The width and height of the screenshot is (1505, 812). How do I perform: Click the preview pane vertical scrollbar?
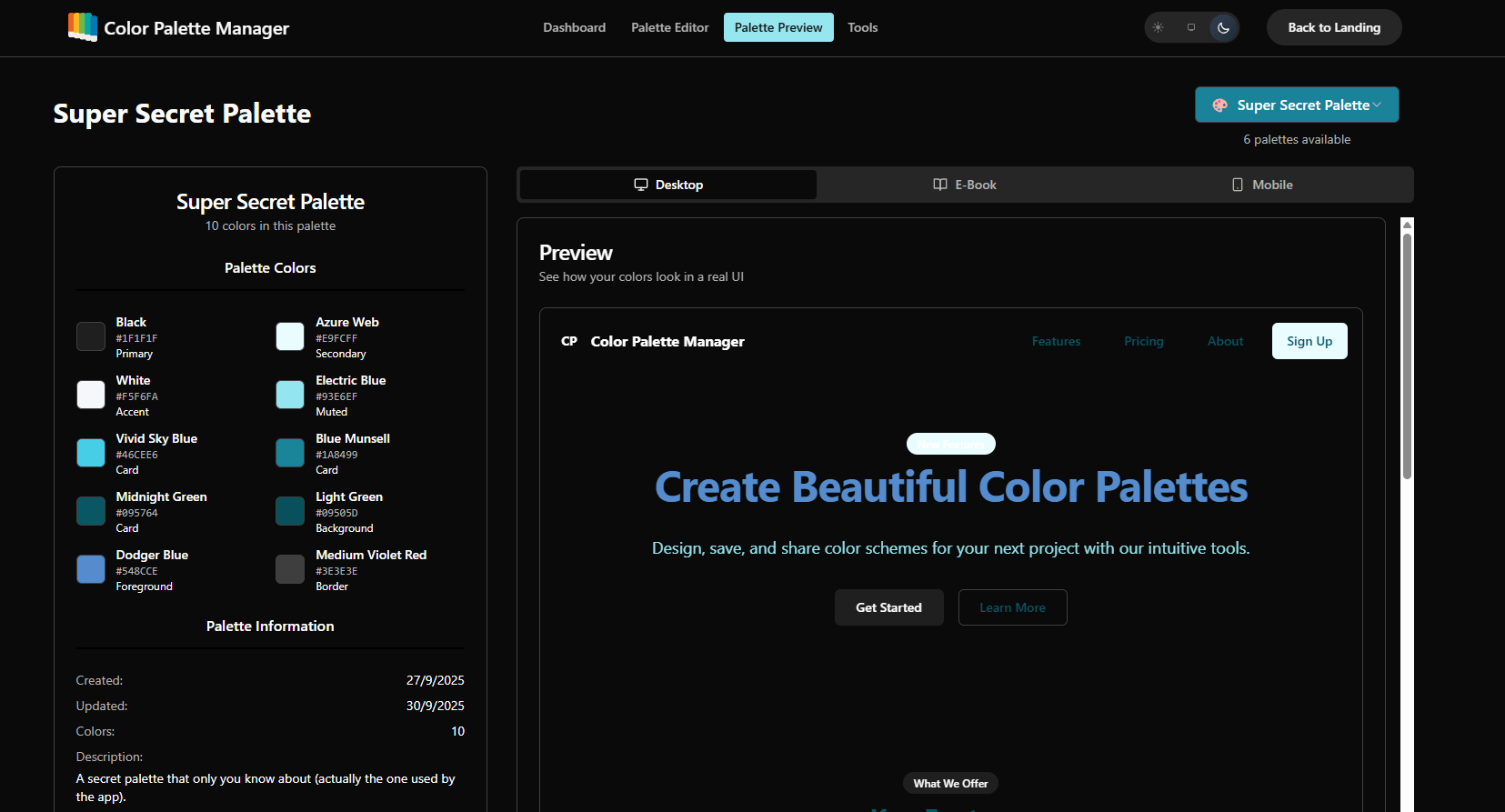pos(1407,355)
